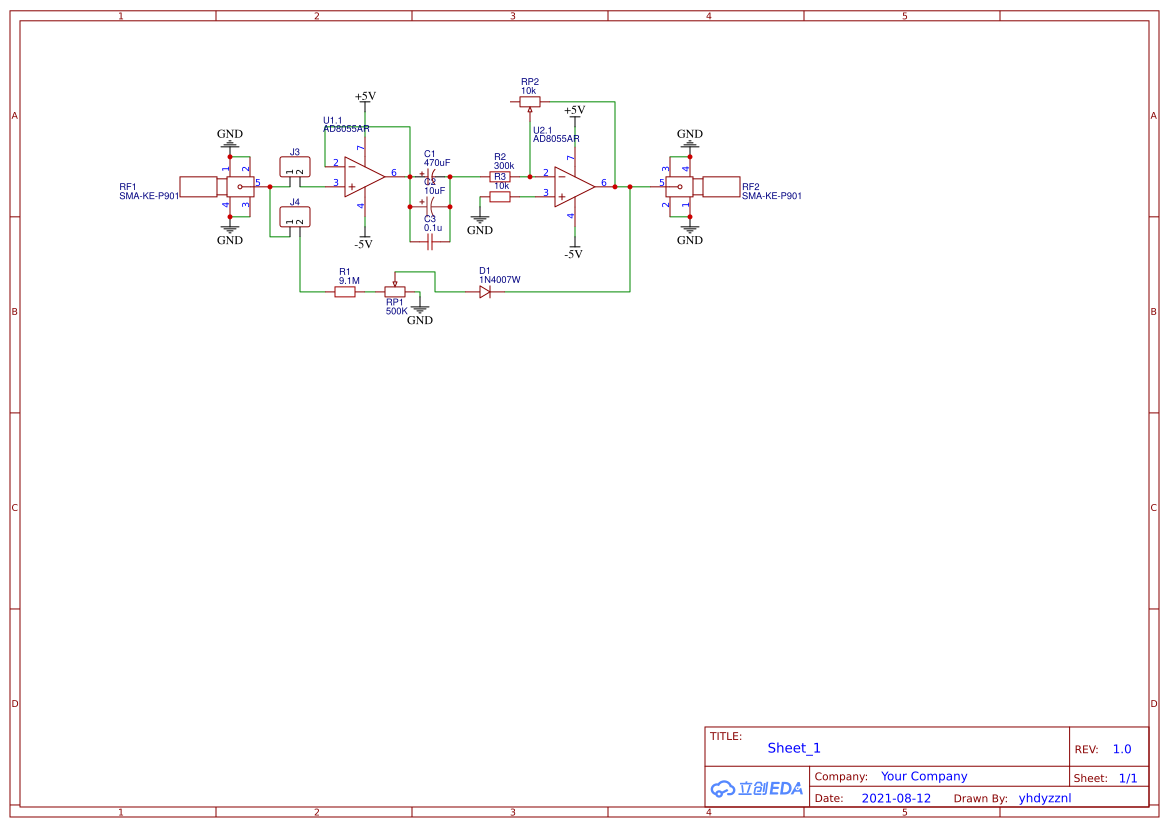Click the R3 resistor symbol
This screenshot has width=1169, height=827.
[x=500, y=197]
